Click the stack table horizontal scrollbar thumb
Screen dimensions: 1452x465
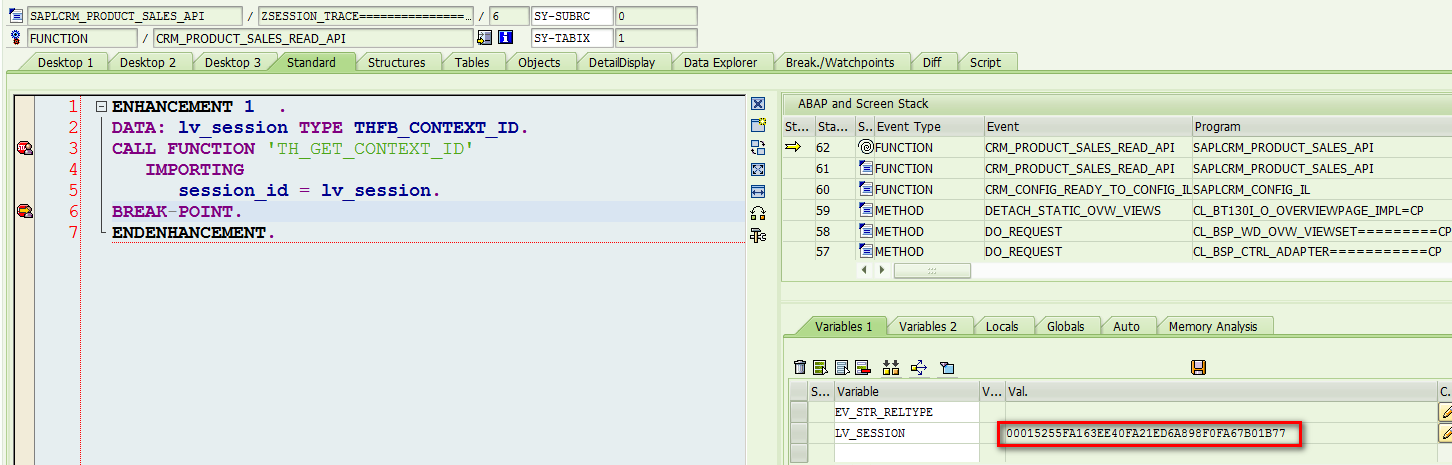(x=932, y=270)
